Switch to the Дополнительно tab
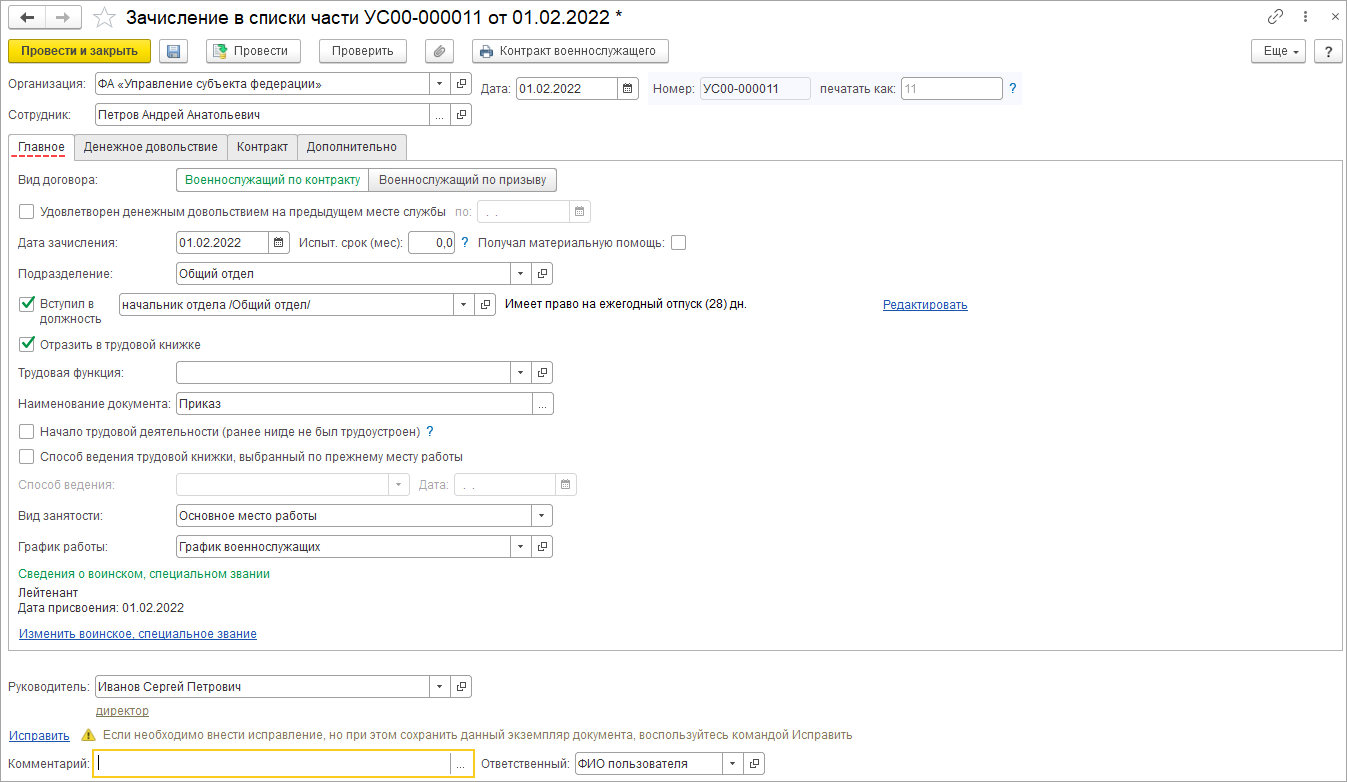The image size is (1347, 782). tap(351, 147)
